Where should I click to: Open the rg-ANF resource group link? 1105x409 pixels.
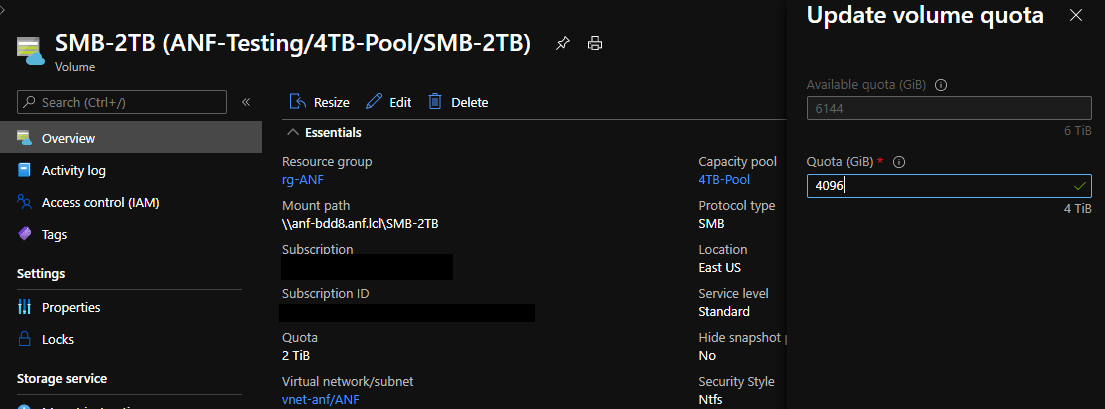(302, 180)
